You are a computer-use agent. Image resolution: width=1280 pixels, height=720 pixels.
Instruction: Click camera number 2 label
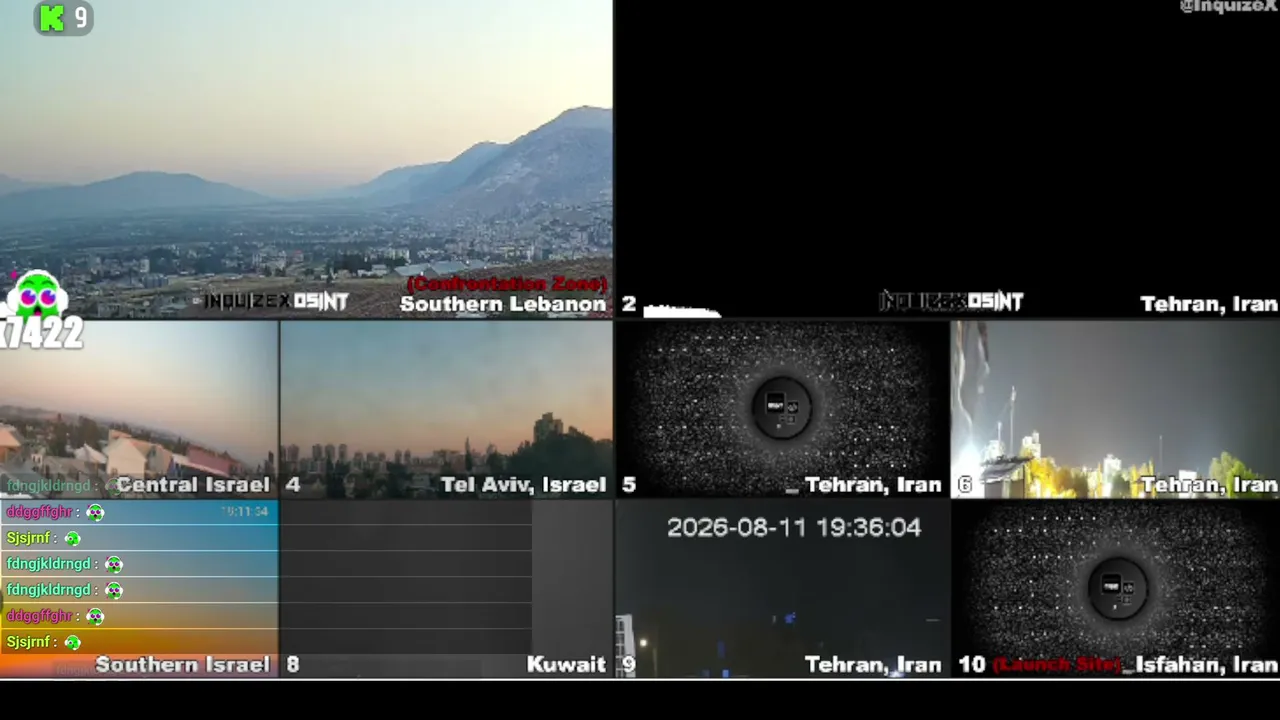click(628, 304)
